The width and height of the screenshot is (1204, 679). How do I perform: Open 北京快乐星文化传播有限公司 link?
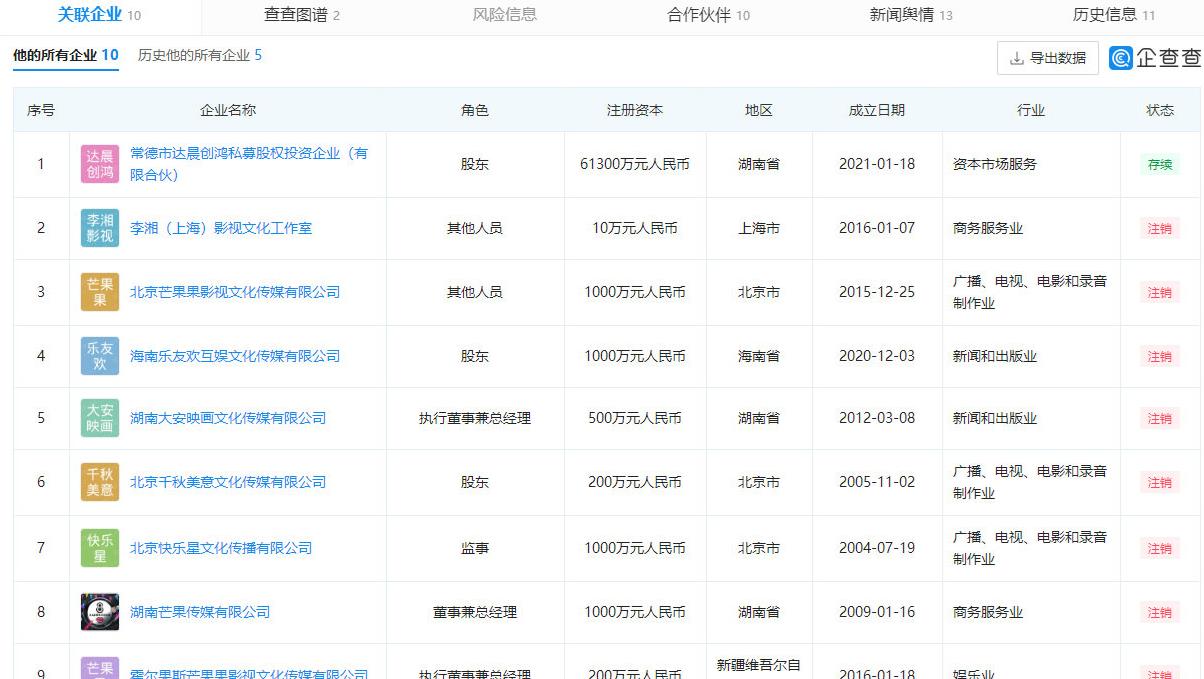pos(221,548)
